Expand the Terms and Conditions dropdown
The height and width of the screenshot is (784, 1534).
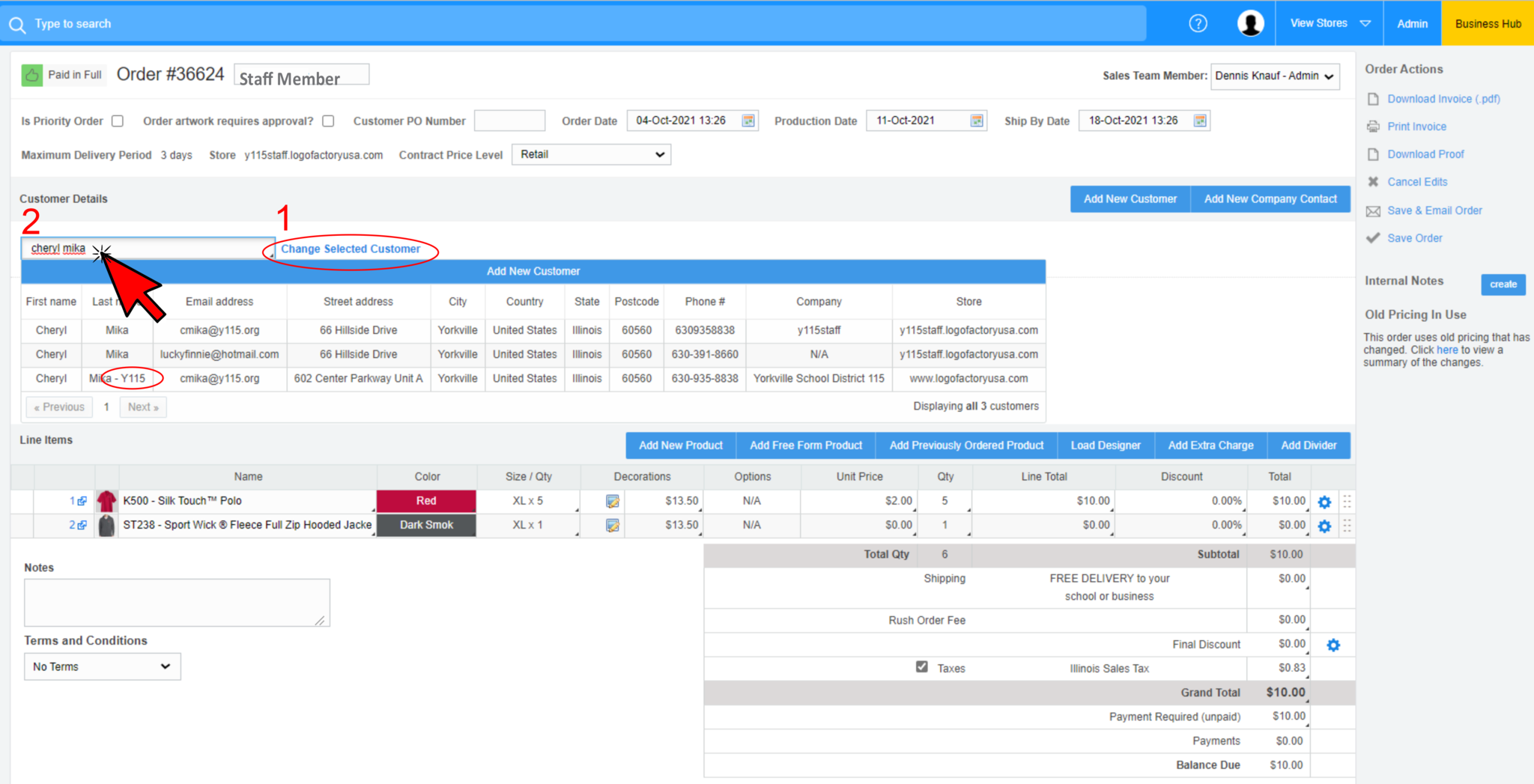point(102,666)
